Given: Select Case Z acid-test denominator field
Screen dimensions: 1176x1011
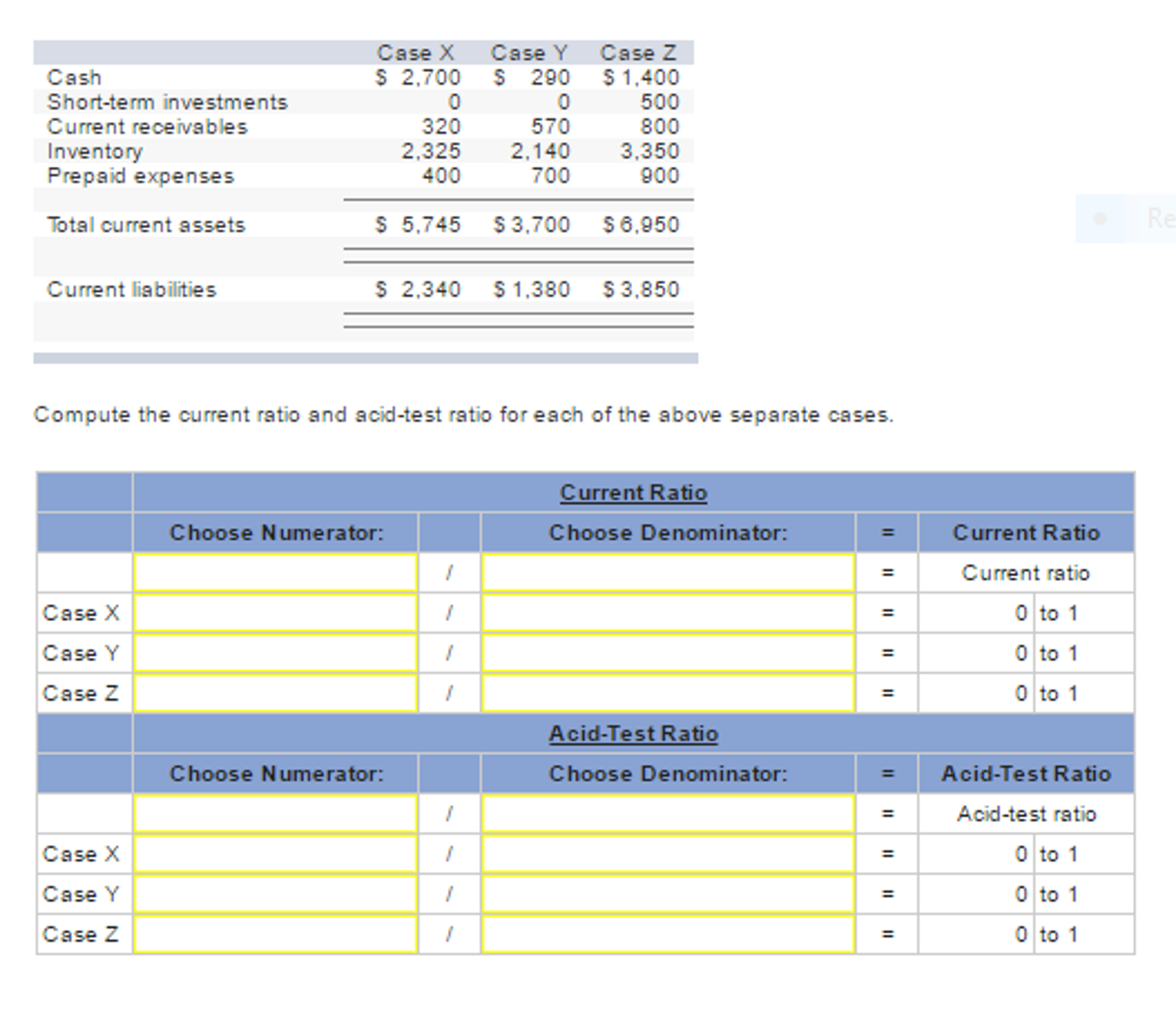Looking at the screenshot, I should [668, 934].
